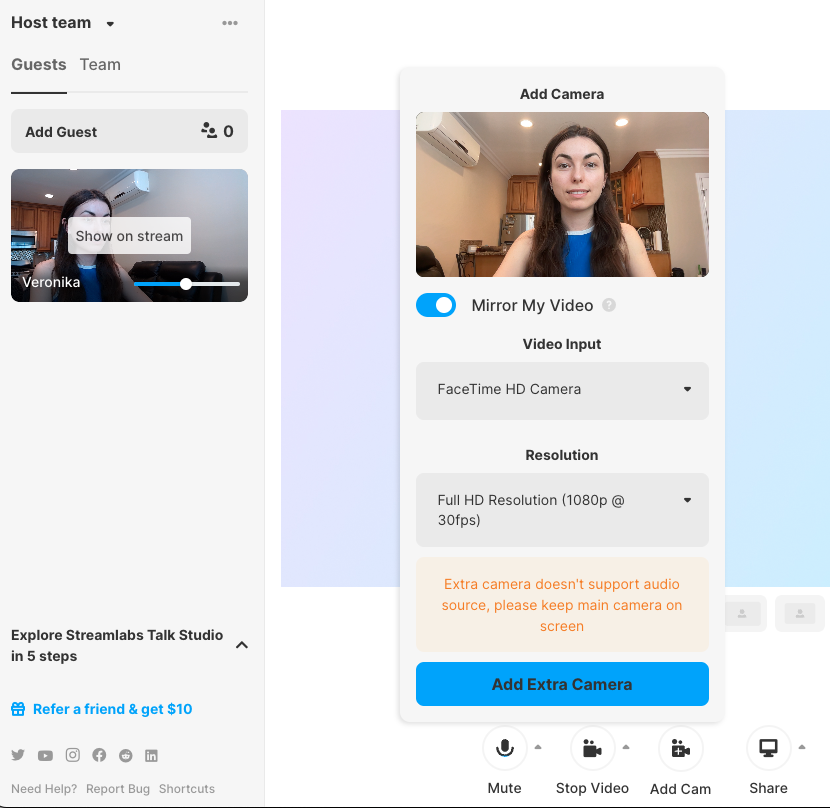
Task: Open the Video Input dropdown
Action: pyautogui.click(x=562, y=391)
